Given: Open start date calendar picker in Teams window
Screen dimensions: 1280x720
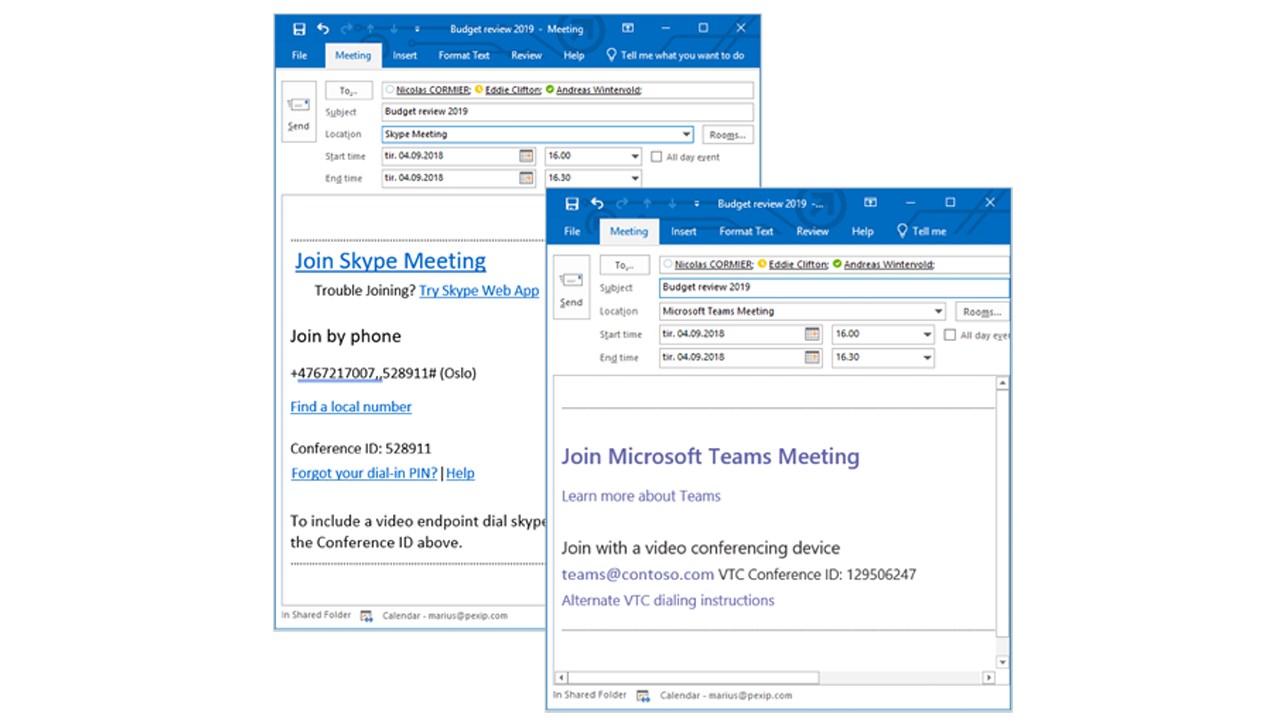Looking at the screenshot, I should [812, 334].
